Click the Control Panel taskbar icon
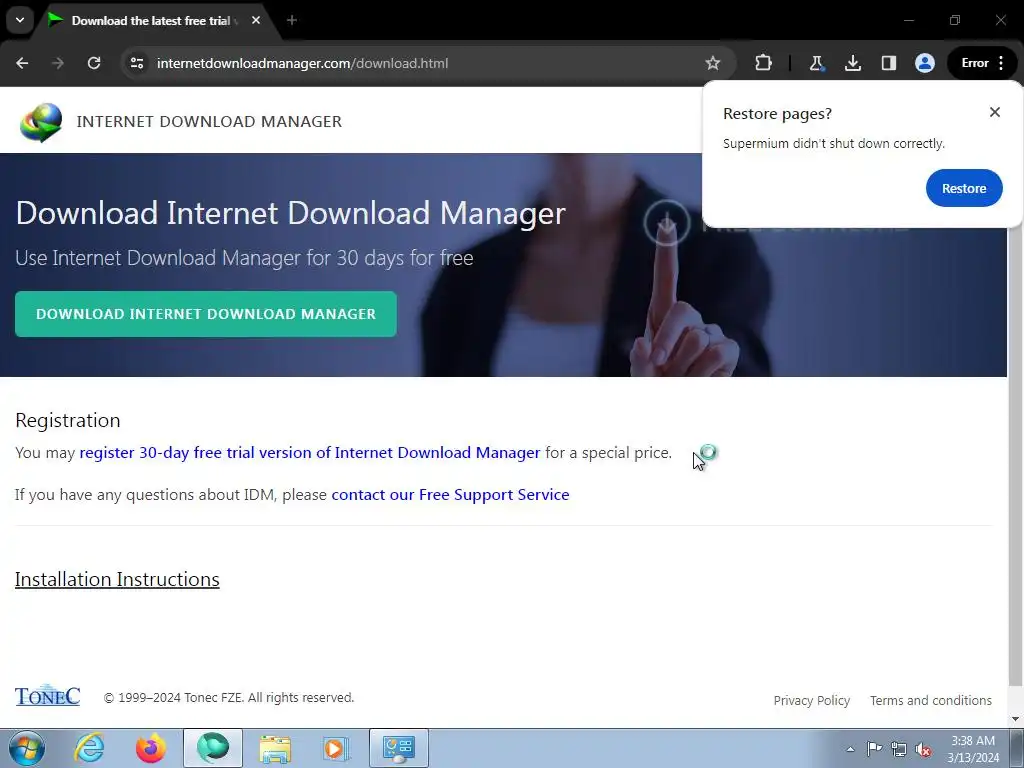This screenshot has width=1024, height=768. coord(399,748)
